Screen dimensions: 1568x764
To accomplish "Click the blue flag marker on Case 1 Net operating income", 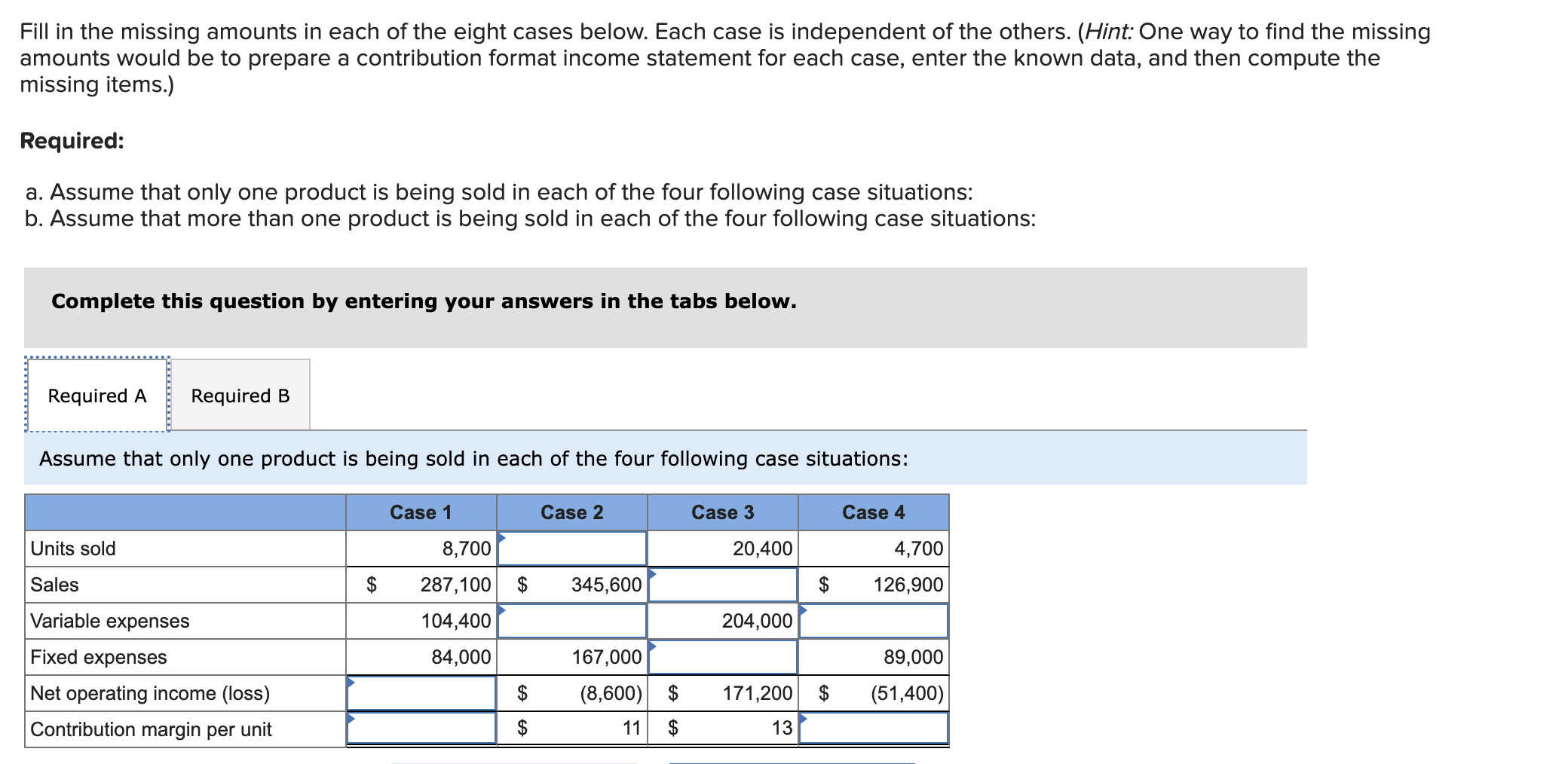I will 351,683.
